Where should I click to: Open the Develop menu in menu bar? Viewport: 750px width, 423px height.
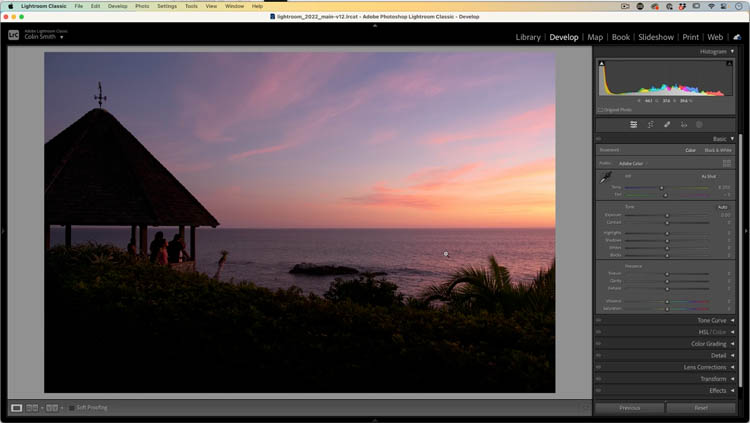[117, 6]
